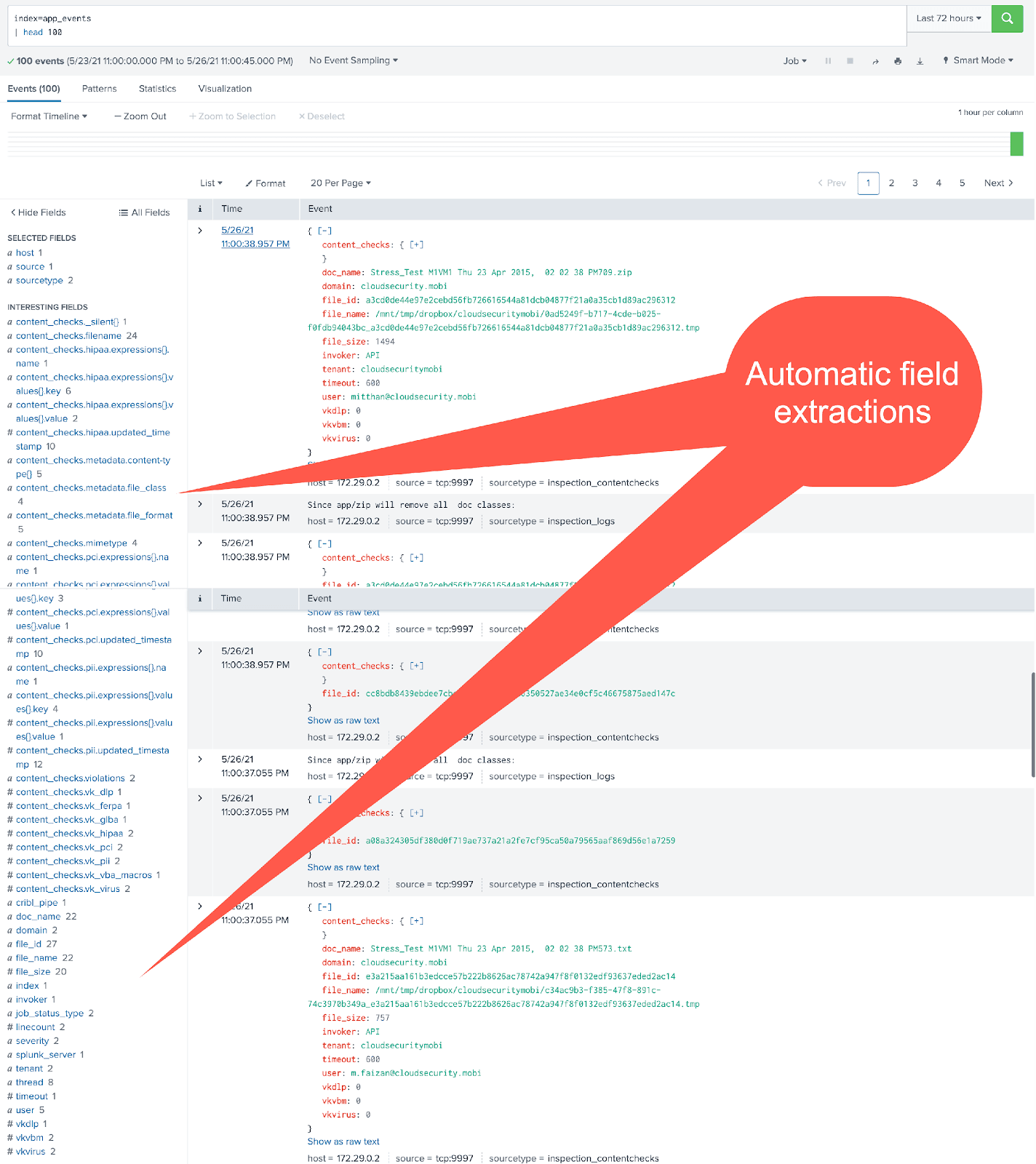Click the Format pencil button above the events
This screenshot has width=1036, height=1164.
266,183
